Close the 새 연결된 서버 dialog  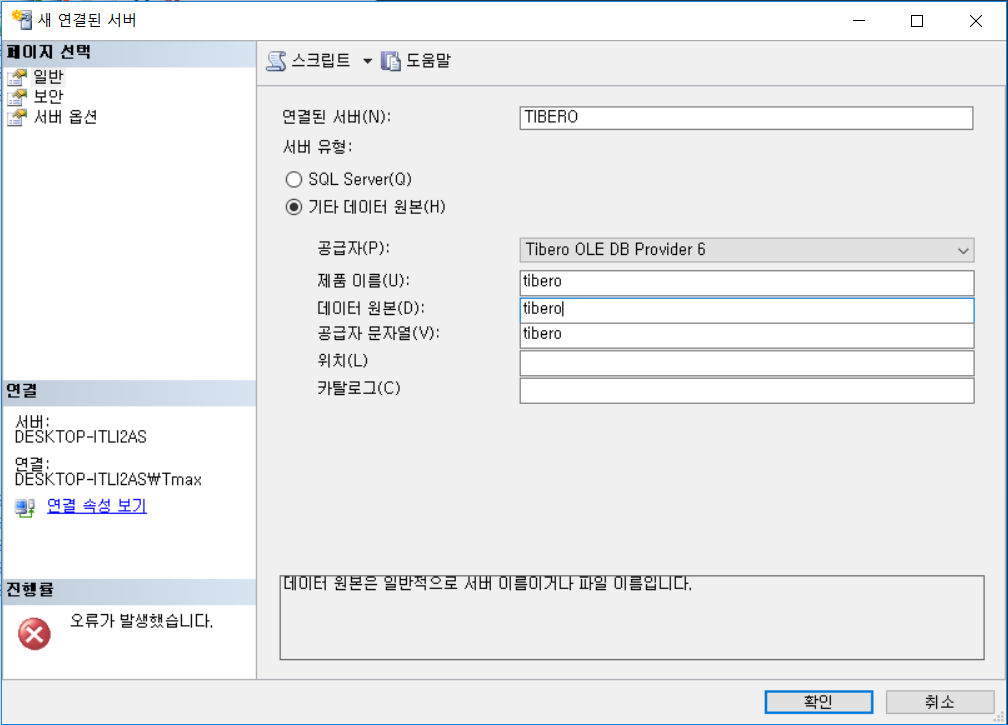point(976,21)
